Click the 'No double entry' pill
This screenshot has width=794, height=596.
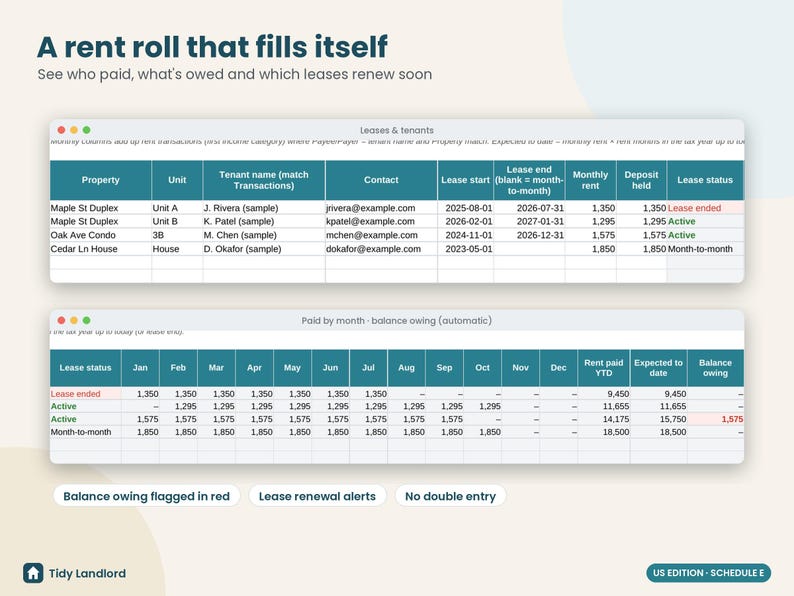coord(450,496)
